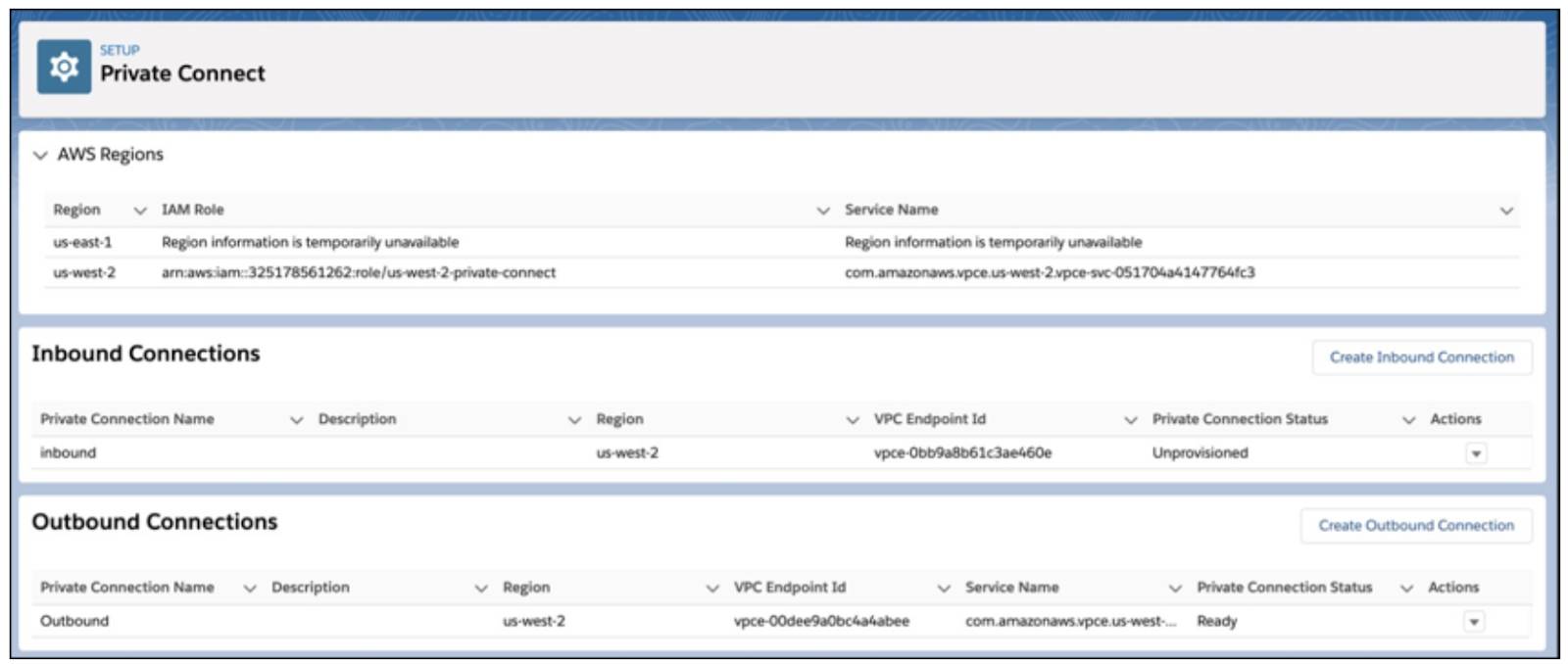Click the us-west-2 IAM role ARN

[x=359, y=272]
